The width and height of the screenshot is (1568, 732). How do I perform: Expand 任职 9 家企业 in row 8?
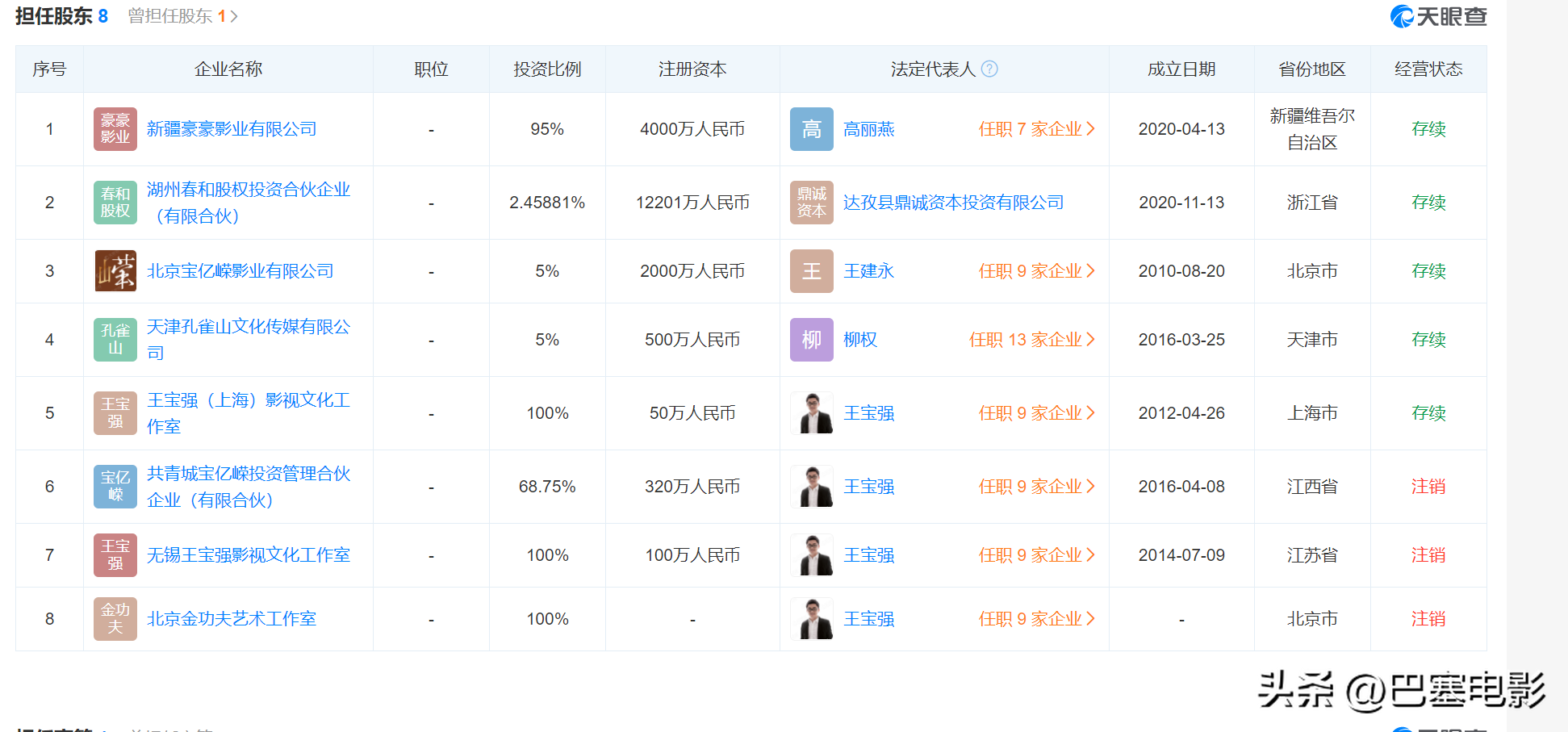pyautogui.click(x=1037, y=619)
